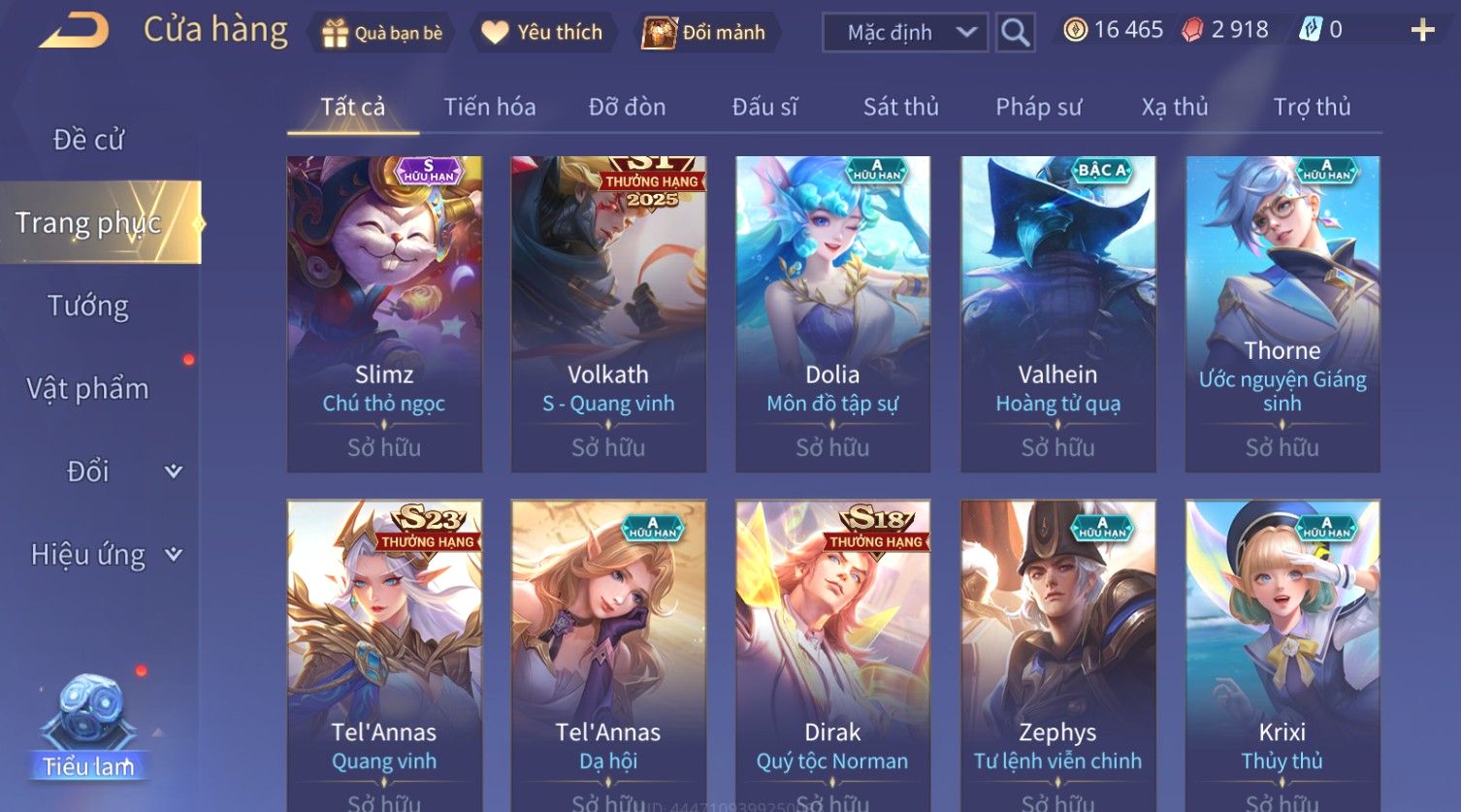Switch to the Pháp sư tab
The width and height of the screenshot is (1461, 812).
1038,107
